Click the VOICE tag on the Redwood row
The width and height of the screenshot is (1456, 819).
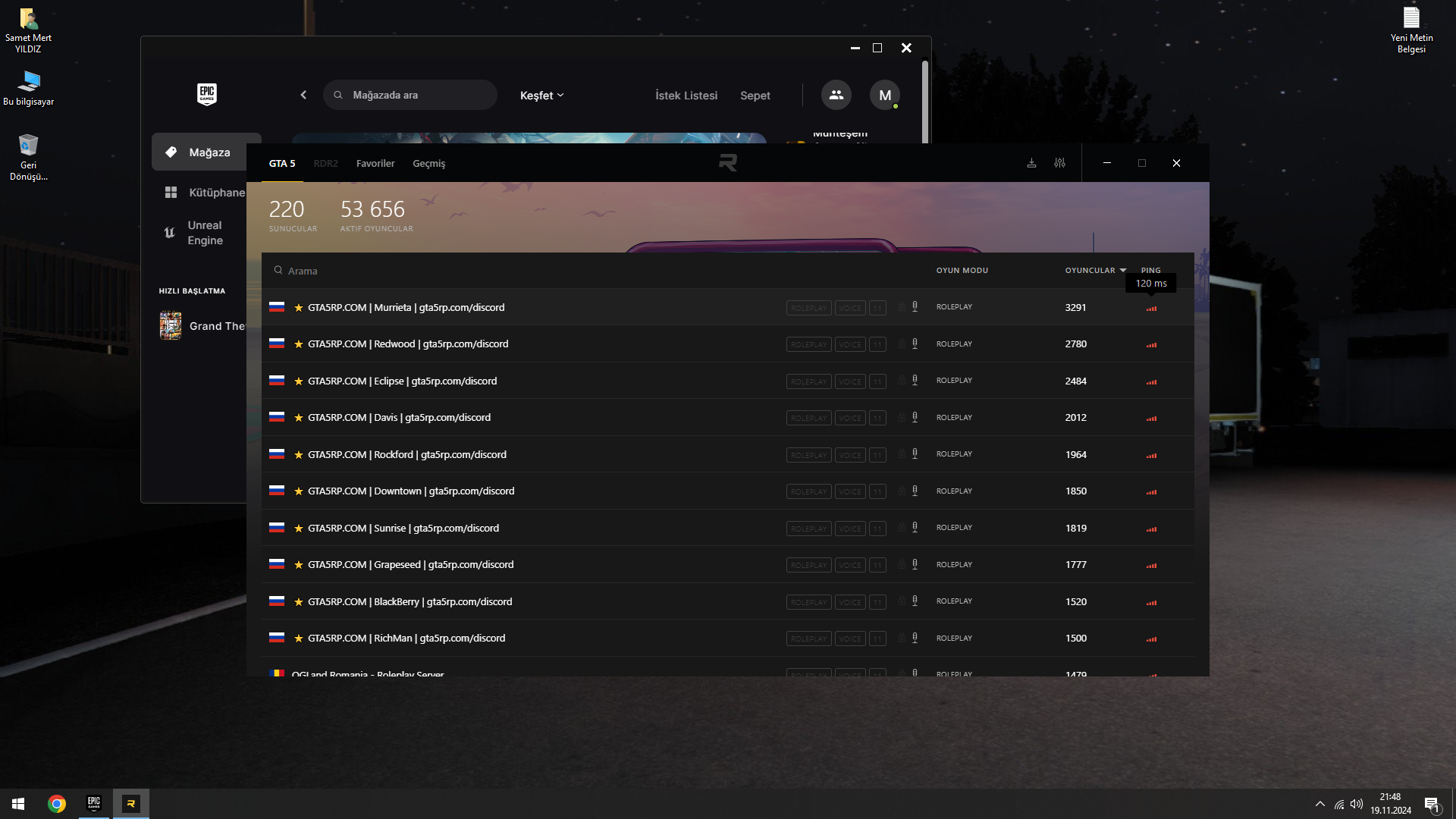[850, 345]
